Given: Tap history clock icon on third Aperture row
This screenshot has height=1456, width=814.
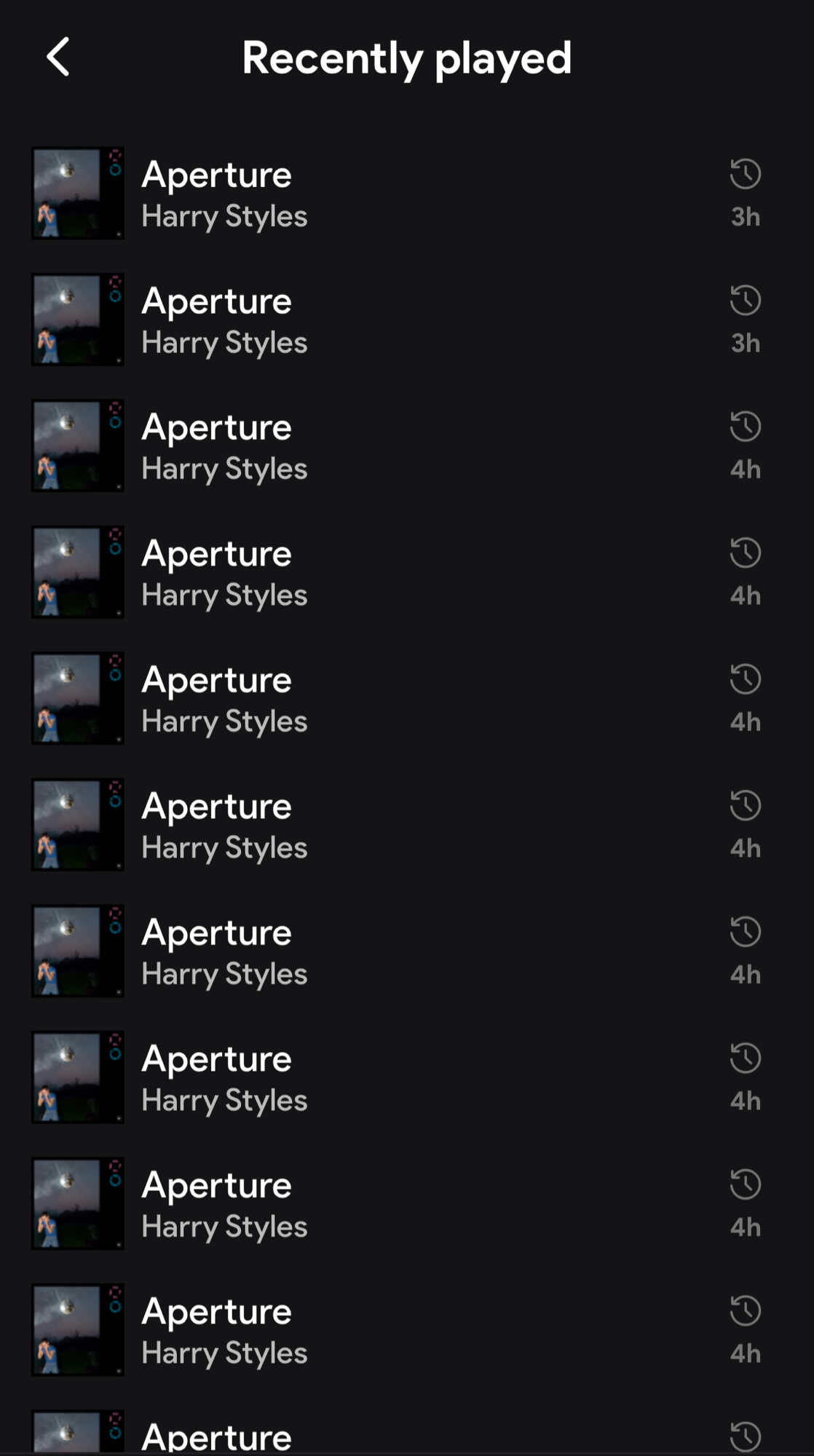Looking at the screenshot, I should 745,427.
